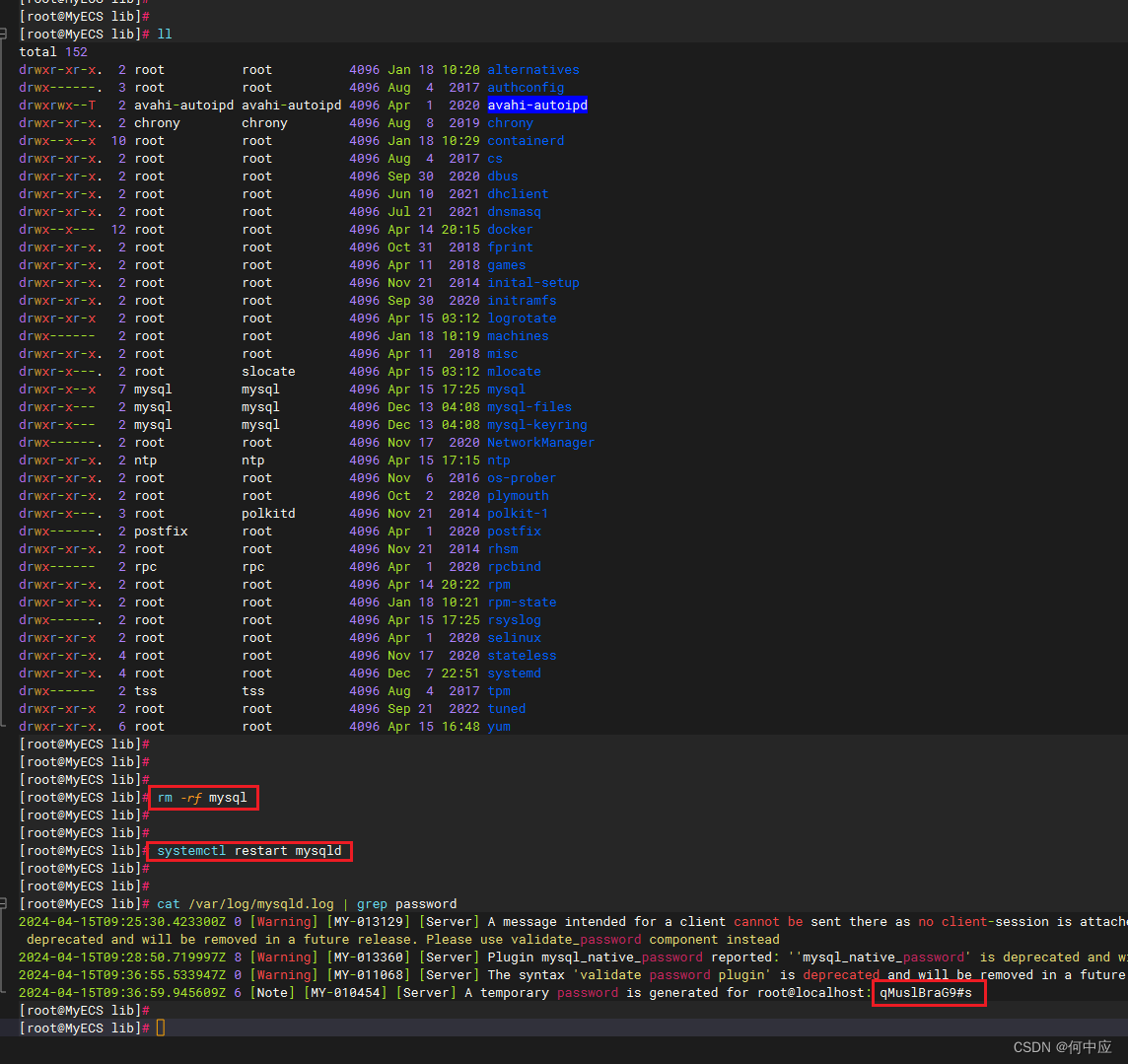1128x1064 pixels.
Task: Click the 'inital-setup' directory name
Action: pyautogui.click(x=533, y=283)
